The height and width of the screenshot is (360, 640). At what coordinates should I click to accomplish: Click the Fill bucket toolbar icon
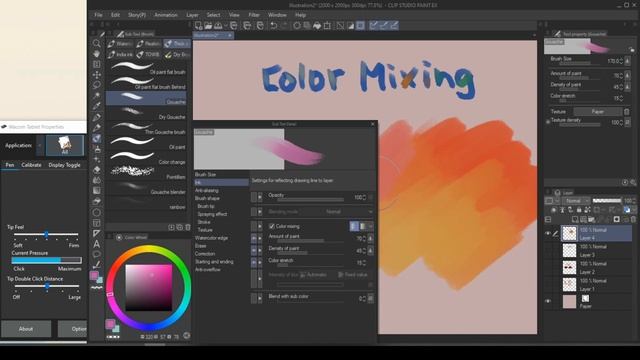pos(317,26)
